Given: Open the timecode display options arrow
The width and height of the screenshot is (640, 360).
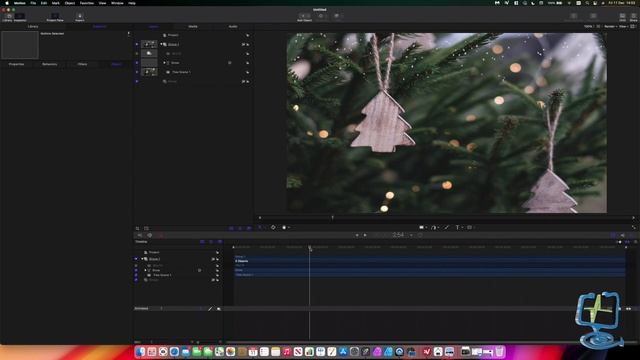Looking at the screenshot, I should click(x=411, y=235).
